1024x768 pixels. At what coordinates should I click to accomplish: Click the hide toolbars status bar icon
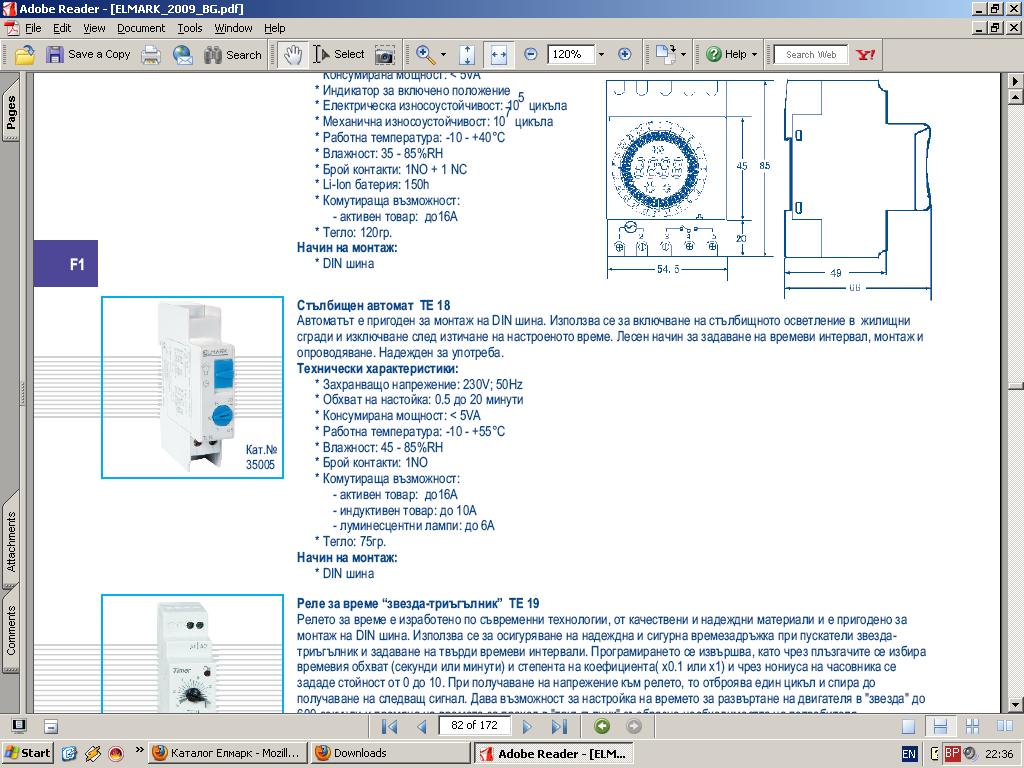[x=51, y=726]
